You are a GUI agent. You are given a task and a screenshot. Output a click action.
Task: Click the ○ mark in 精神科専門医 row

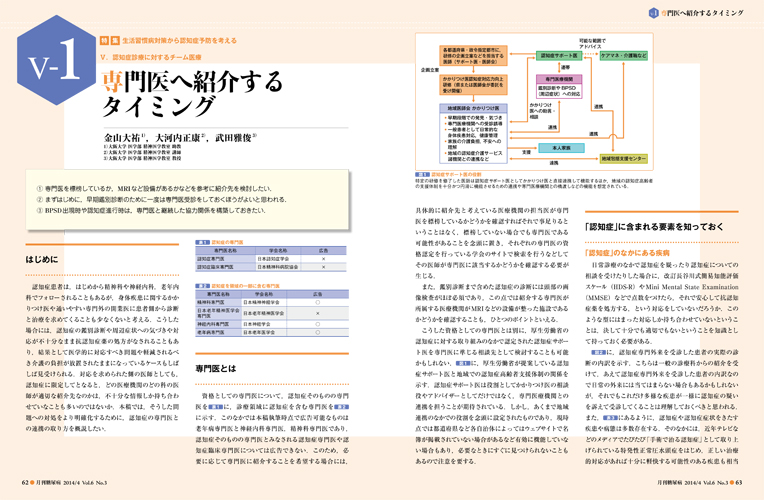click(318, 302)
